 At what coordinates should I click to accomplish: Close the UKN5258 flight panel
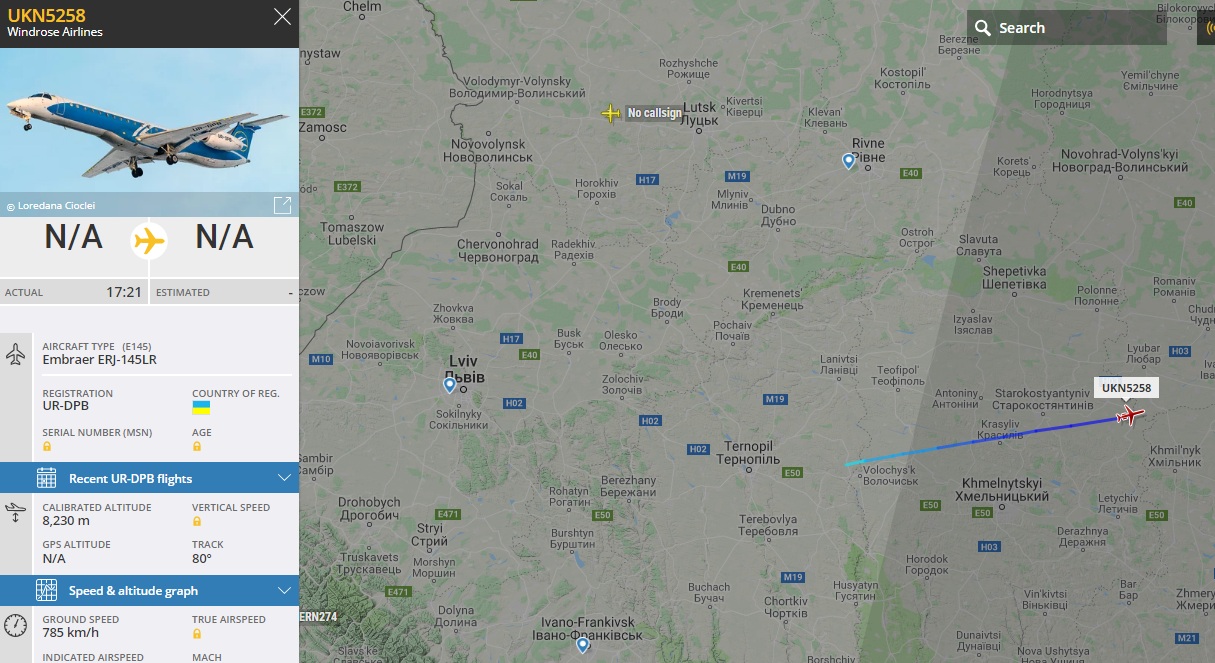tap(283, 17)
